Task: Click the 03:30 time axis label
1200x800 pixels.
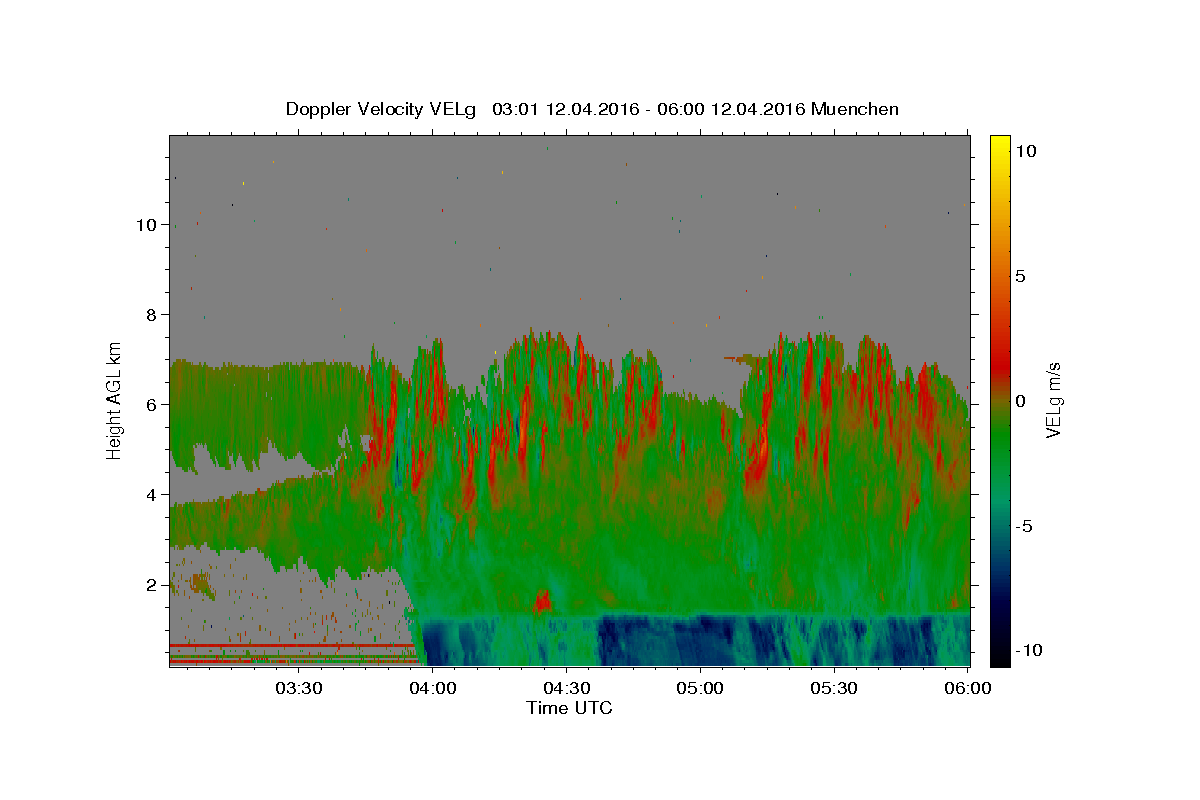Action: click(298, 689)
